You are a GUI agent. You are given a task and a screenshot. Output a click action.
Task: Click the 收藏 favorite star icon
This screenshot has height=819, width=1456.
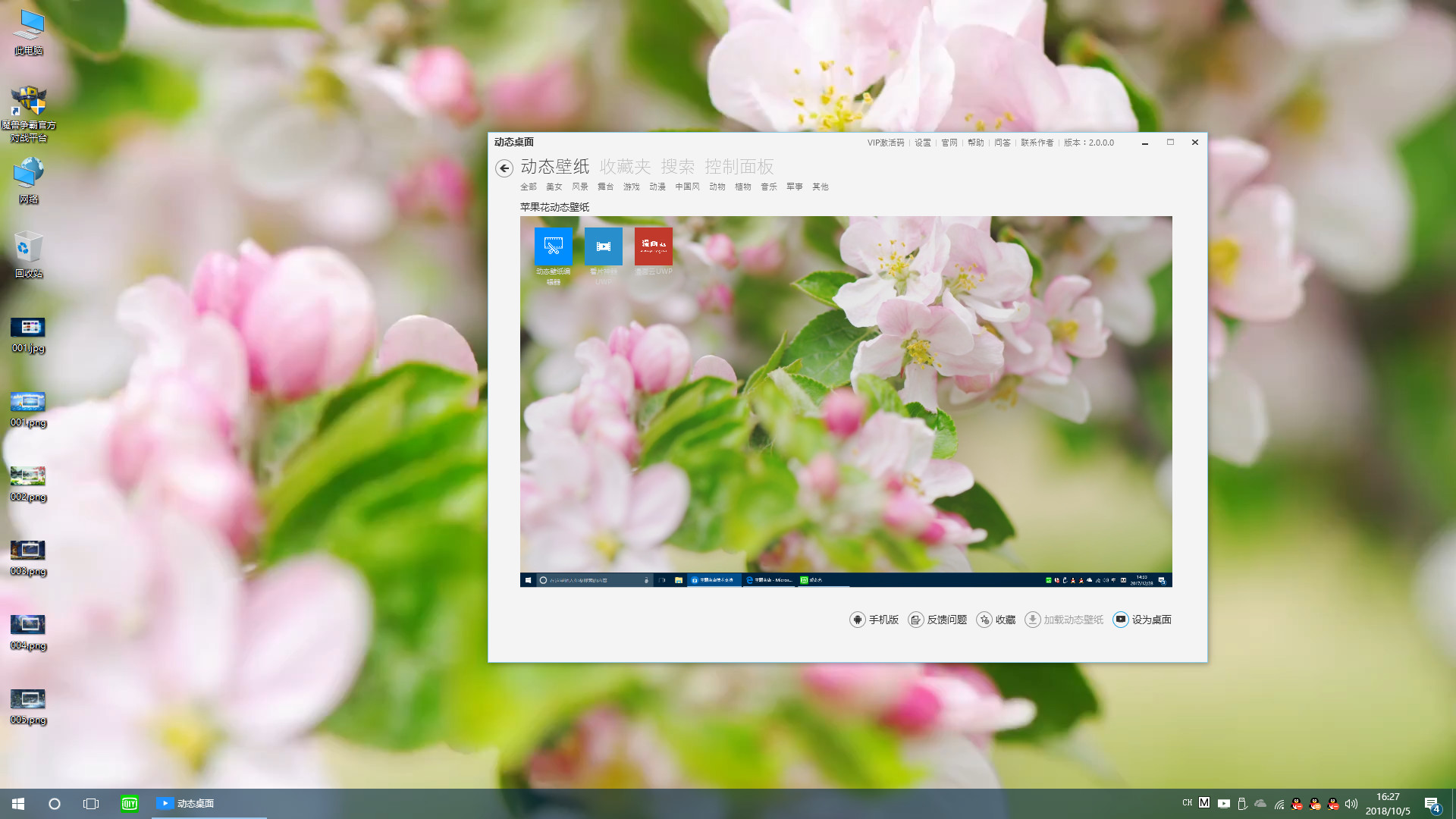pyautogui.click(x=984, y=620)
